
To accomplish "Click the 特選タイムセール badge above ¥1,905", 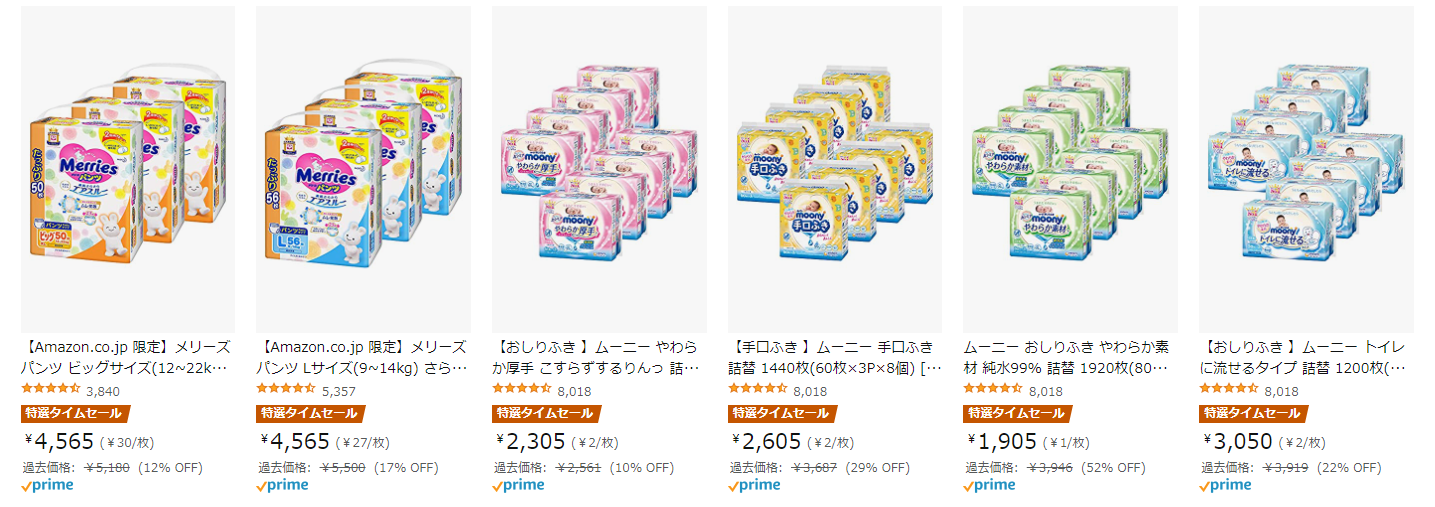I will point(1016,413).
